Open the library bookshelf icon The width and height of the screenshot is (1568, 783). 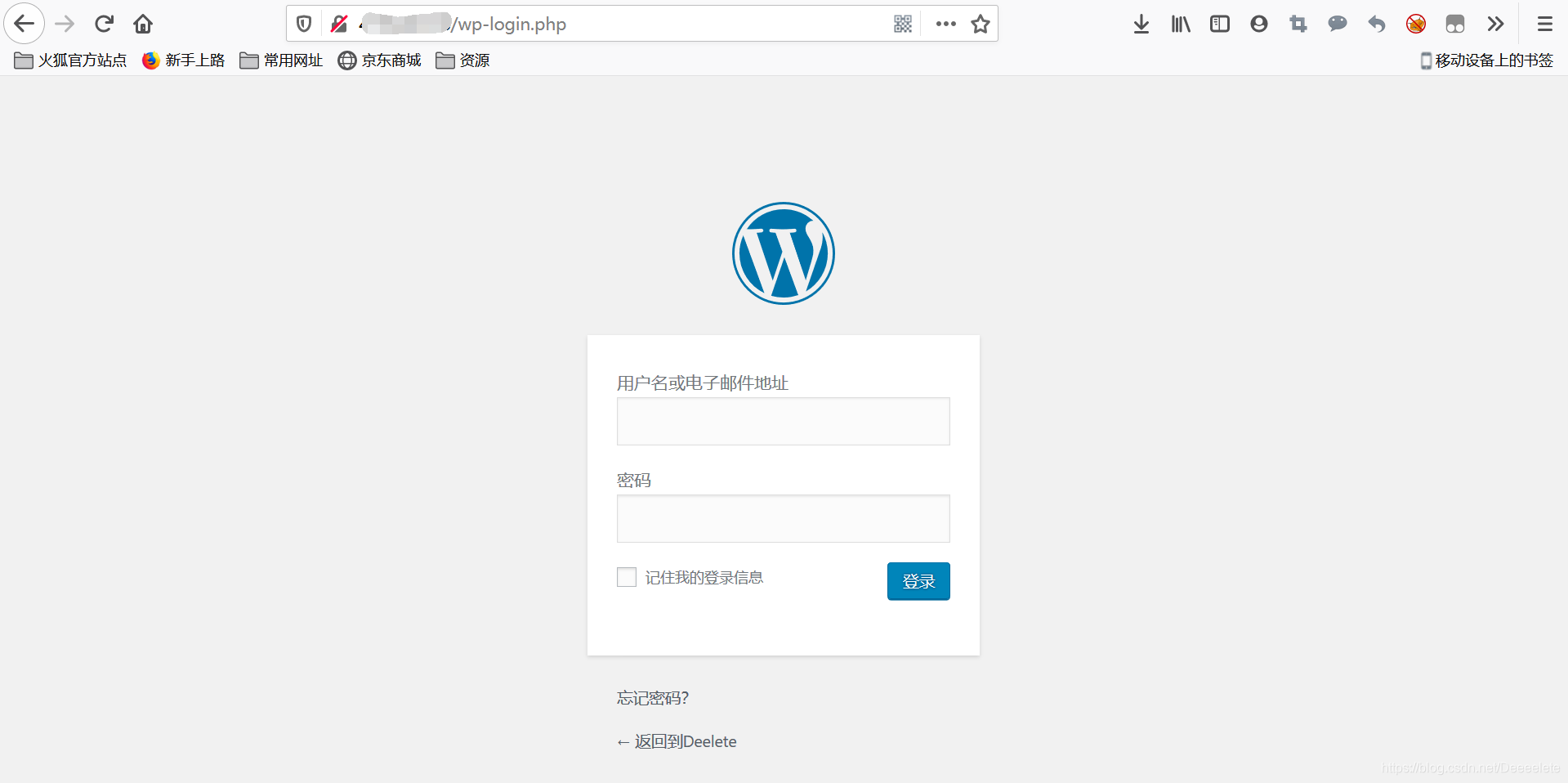coord(1181,24)
